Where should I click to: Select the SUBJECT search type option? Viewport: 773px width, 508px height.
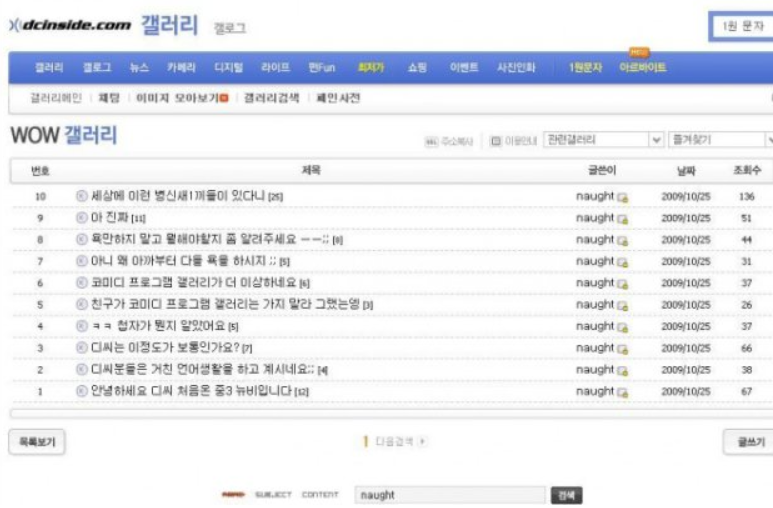click(x=273, y=495)
